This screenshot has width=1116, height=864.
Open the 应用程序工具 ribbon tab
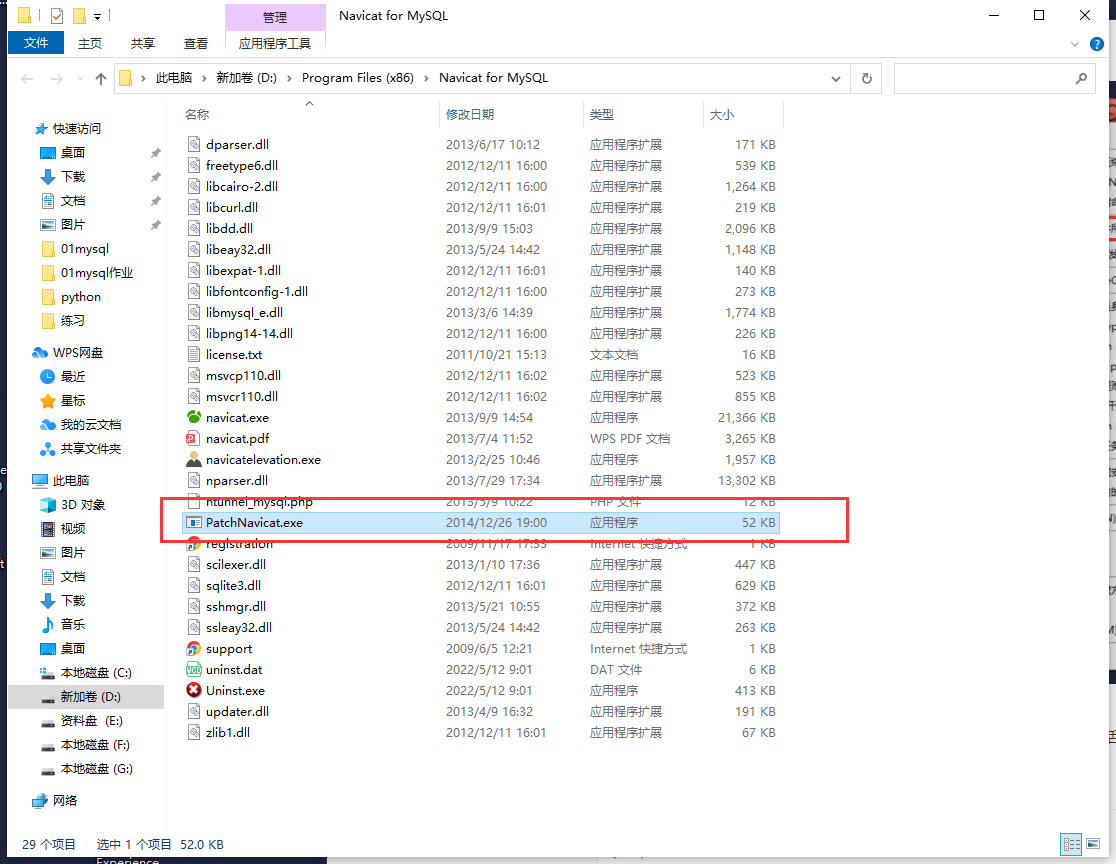click(275, 43)
